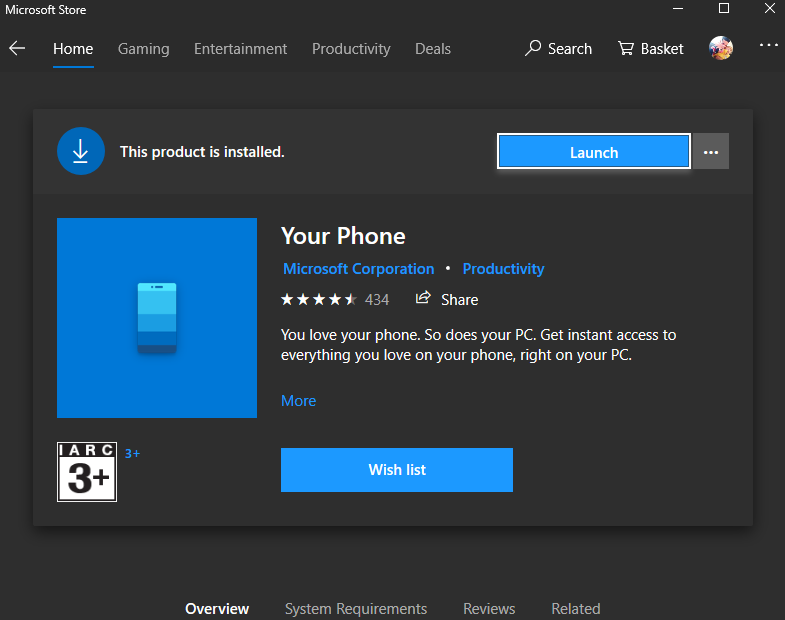Click 'This product is installed.' message
Image resolution: width=785 pixels, height=620 pixels.
click(x=202, y=152)
